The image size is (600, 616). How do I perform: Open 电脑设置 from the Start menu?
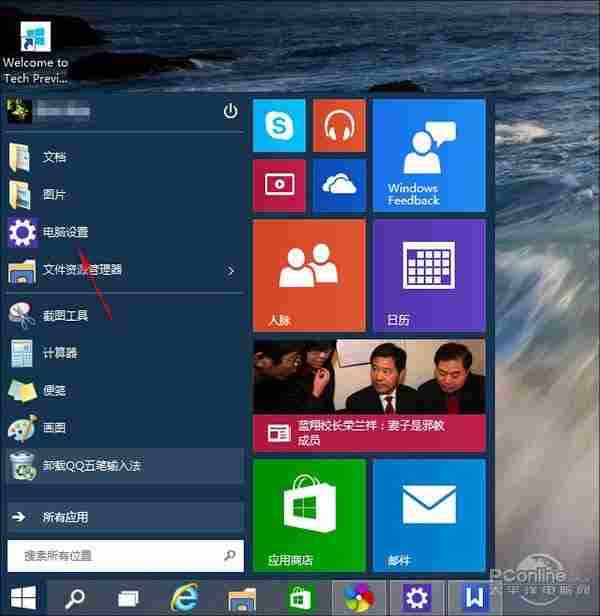pyautogui.click(x=65, y=232)
